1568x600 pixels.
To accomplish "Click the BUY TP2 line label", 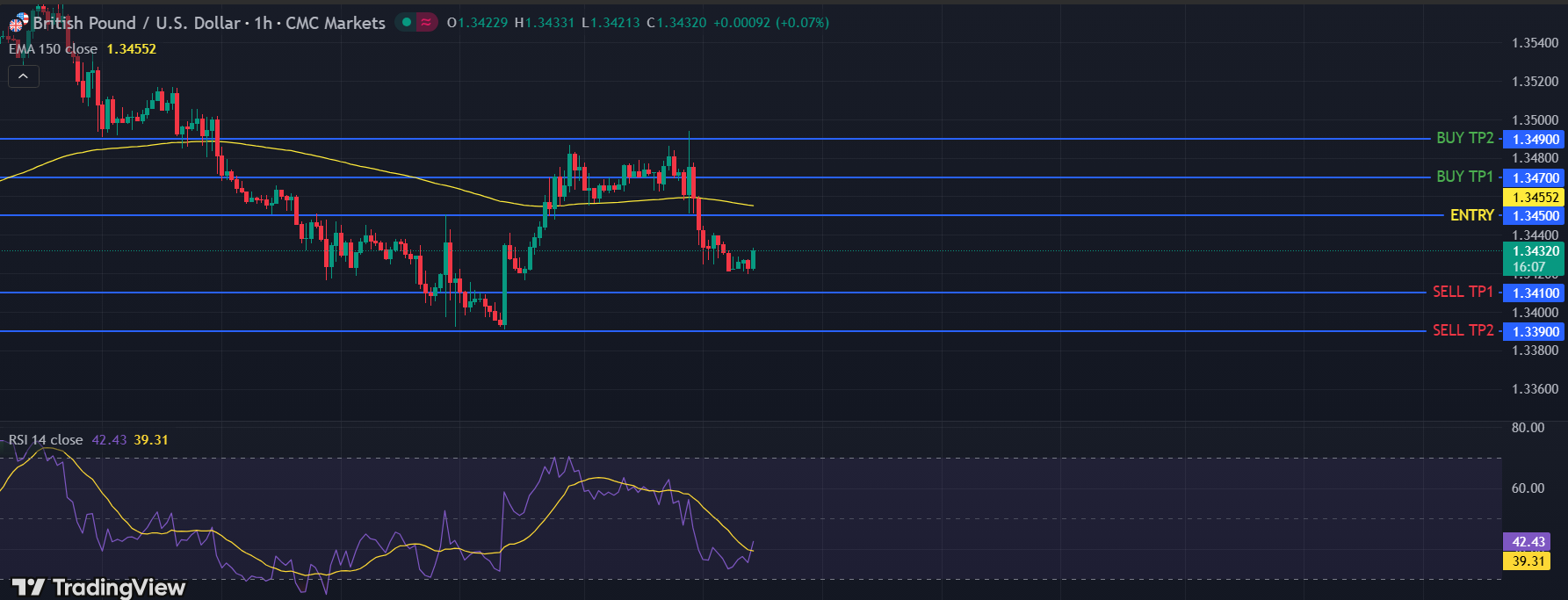I will (x=1464, y=138).
